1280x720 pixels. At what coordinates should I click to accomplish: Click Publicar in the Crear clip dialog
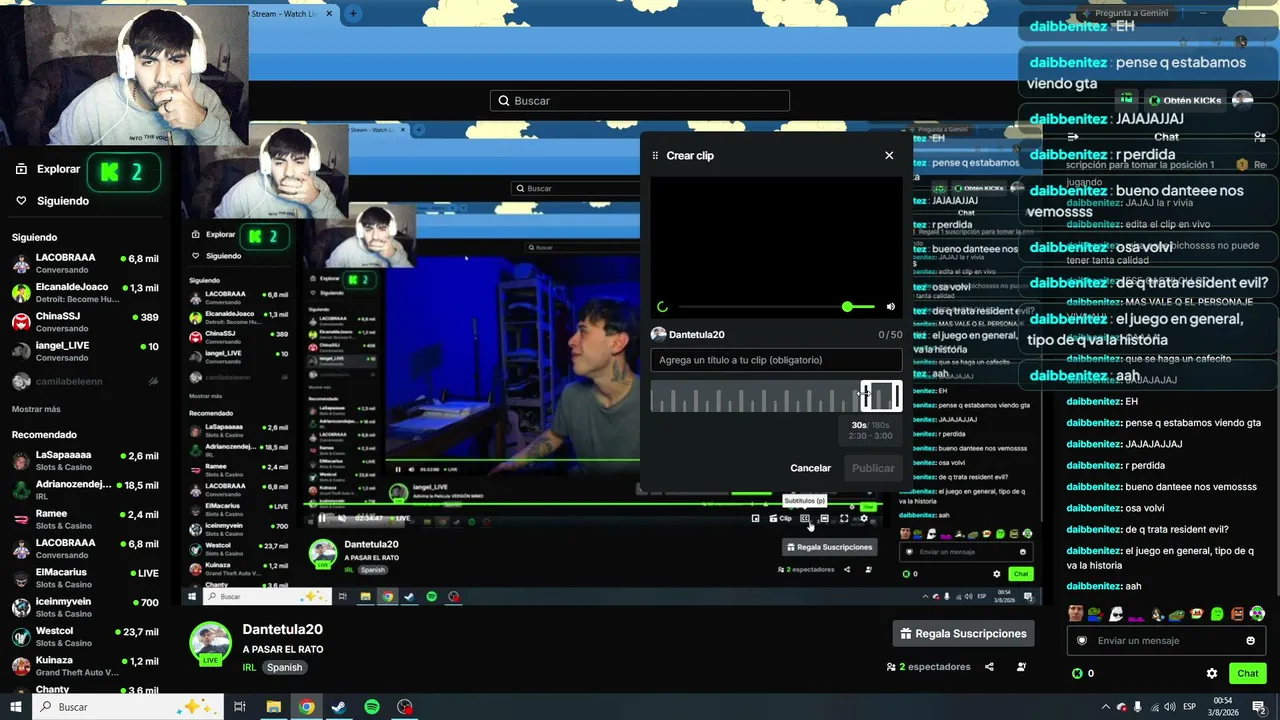tap(873, 468)
